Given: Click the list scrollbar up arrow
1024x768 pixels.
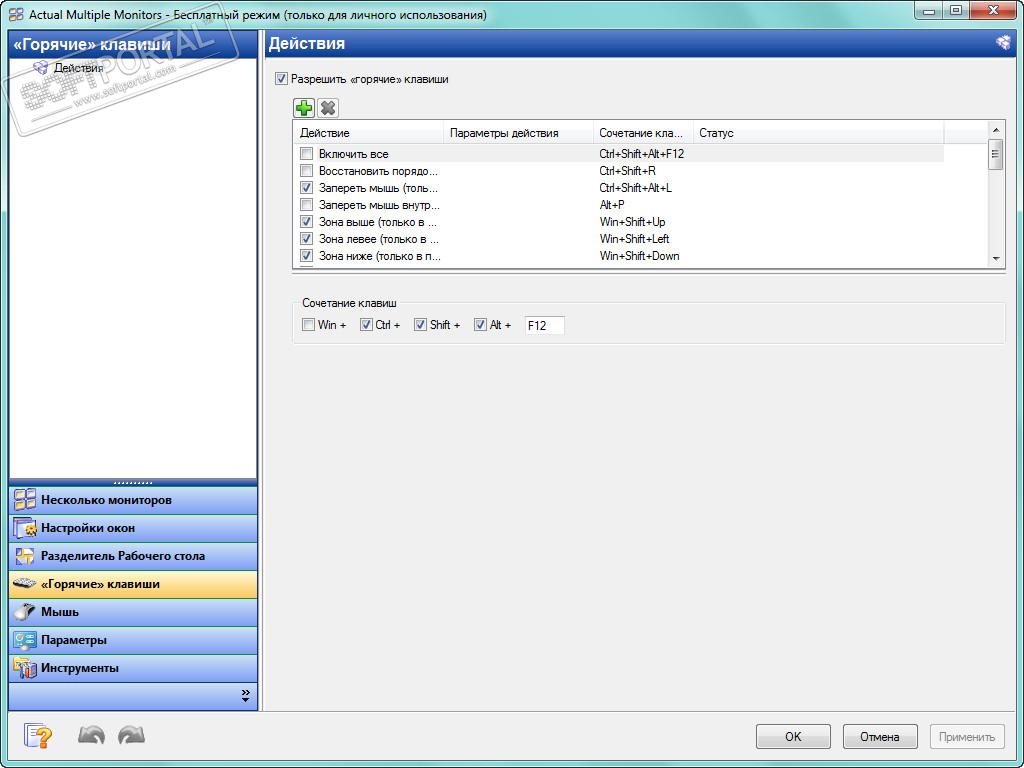Looking at the screenshot, I should (x=996, y=129).
